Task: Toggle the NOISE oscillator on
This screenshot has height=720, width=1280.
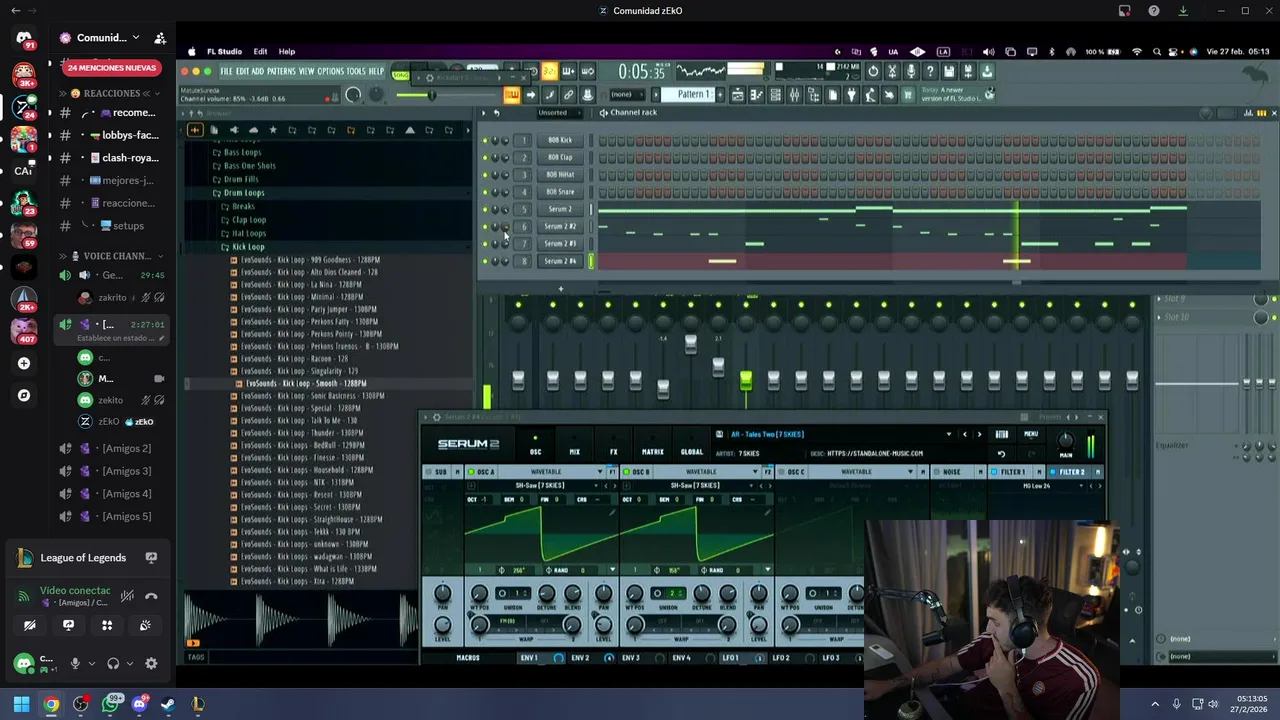Action: click(937, 472)
